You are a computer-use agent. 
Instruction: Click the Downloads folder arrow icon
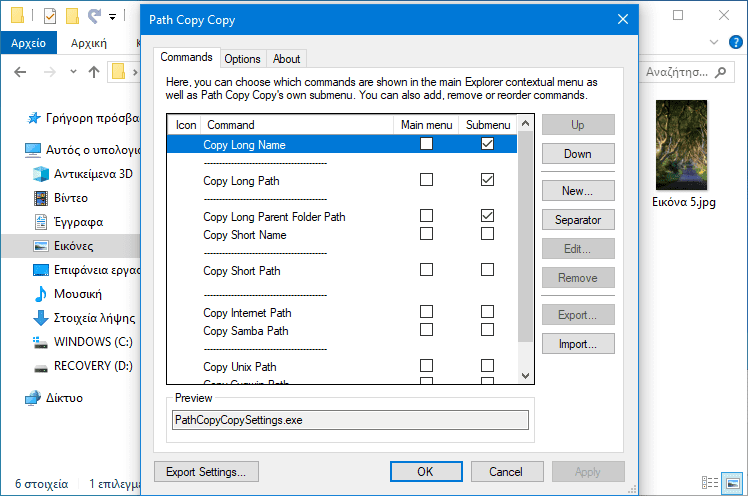[x=41, y=318]
